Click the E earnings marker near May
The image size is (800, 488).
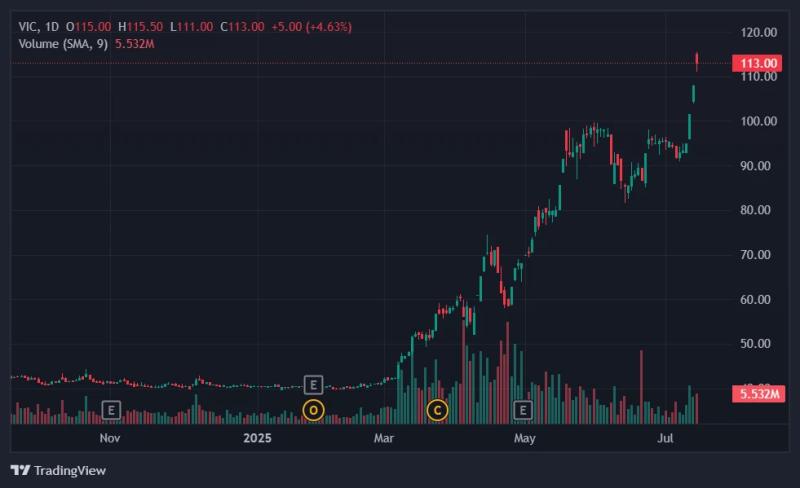(x=523, y=410)
